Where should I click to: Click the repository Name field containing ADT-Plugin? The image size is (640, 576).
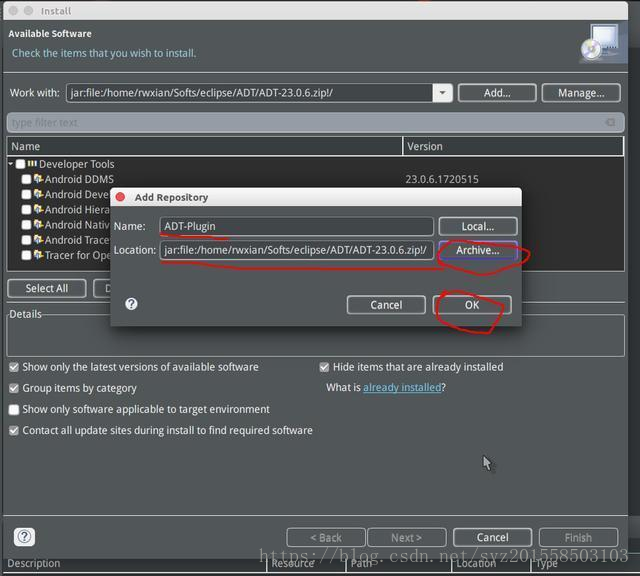click(x=296, y=226)
